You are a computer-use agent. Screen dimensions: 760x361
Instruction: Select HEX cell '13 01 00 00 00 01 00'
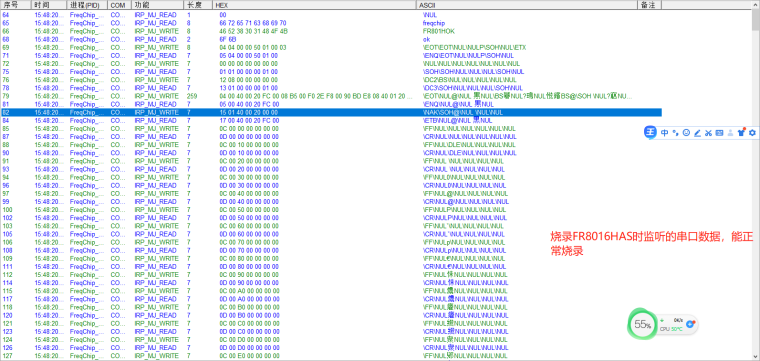coord(248,88)
